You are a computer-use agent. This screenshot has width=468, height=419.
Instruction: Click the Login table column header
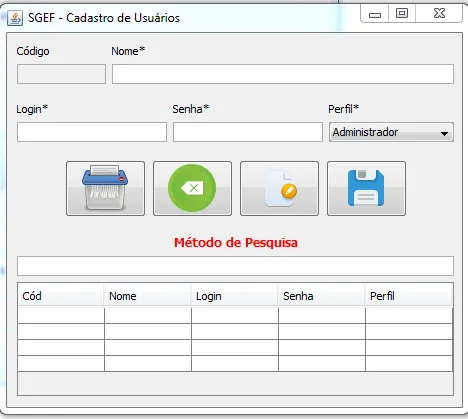[235, 296]
